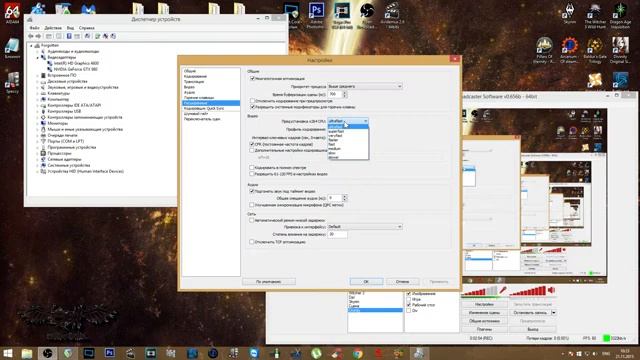Click the Exit button in OBS main window
This screenshot has width=640, height=360.
(532, 329)
